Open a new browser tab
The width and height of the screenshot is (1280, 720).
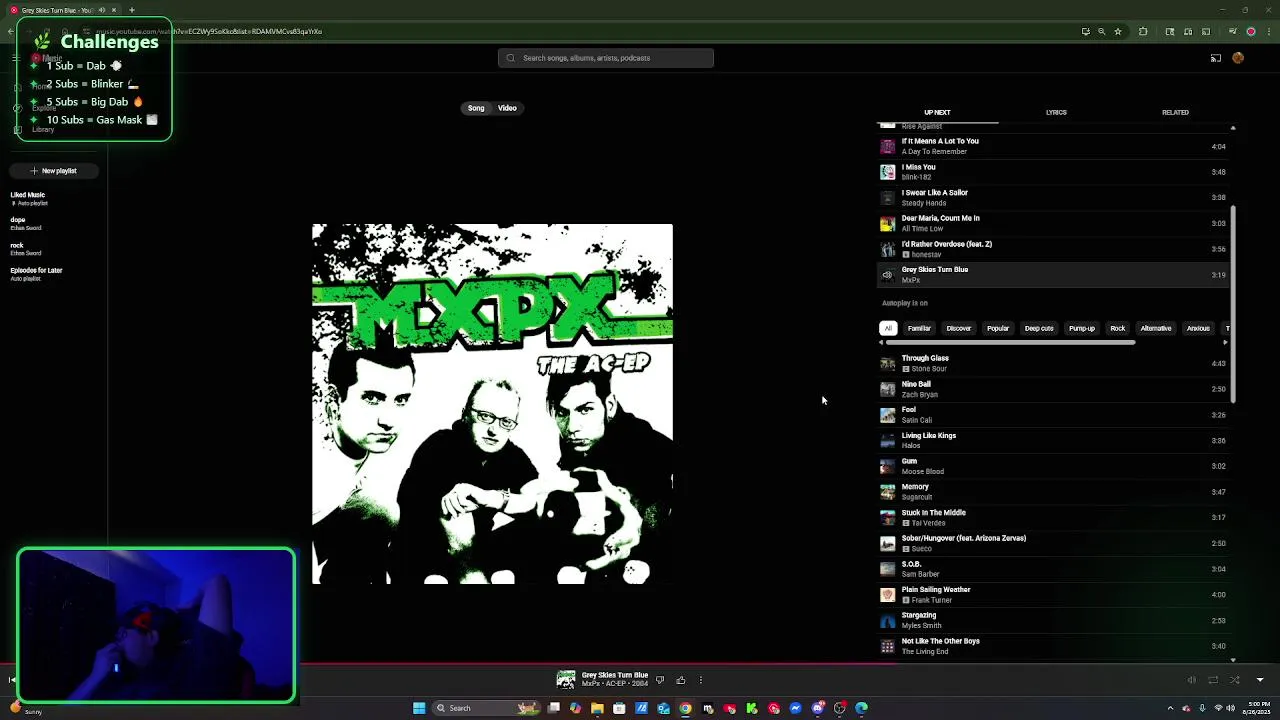(131, 10)
